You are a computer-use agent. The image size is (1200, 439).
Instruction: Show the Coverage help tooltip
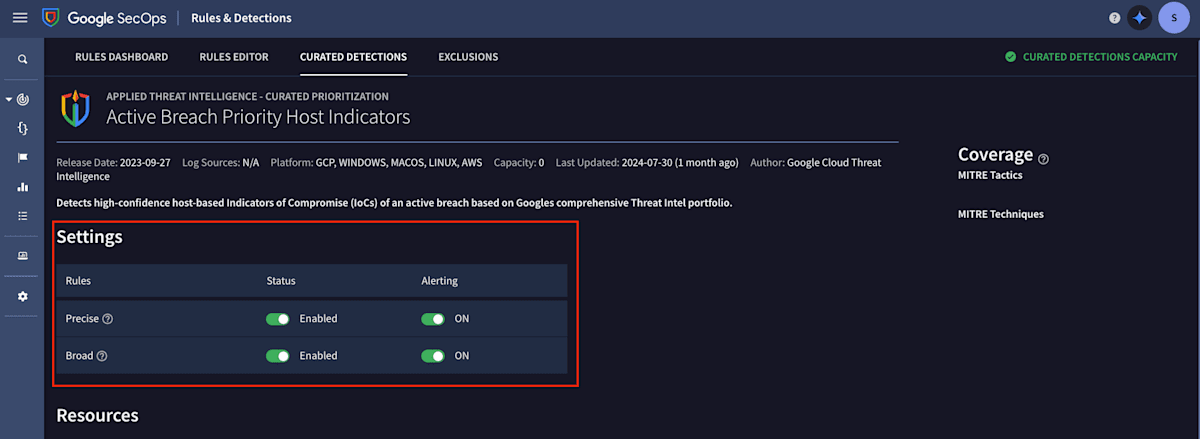coord(1044,159)
